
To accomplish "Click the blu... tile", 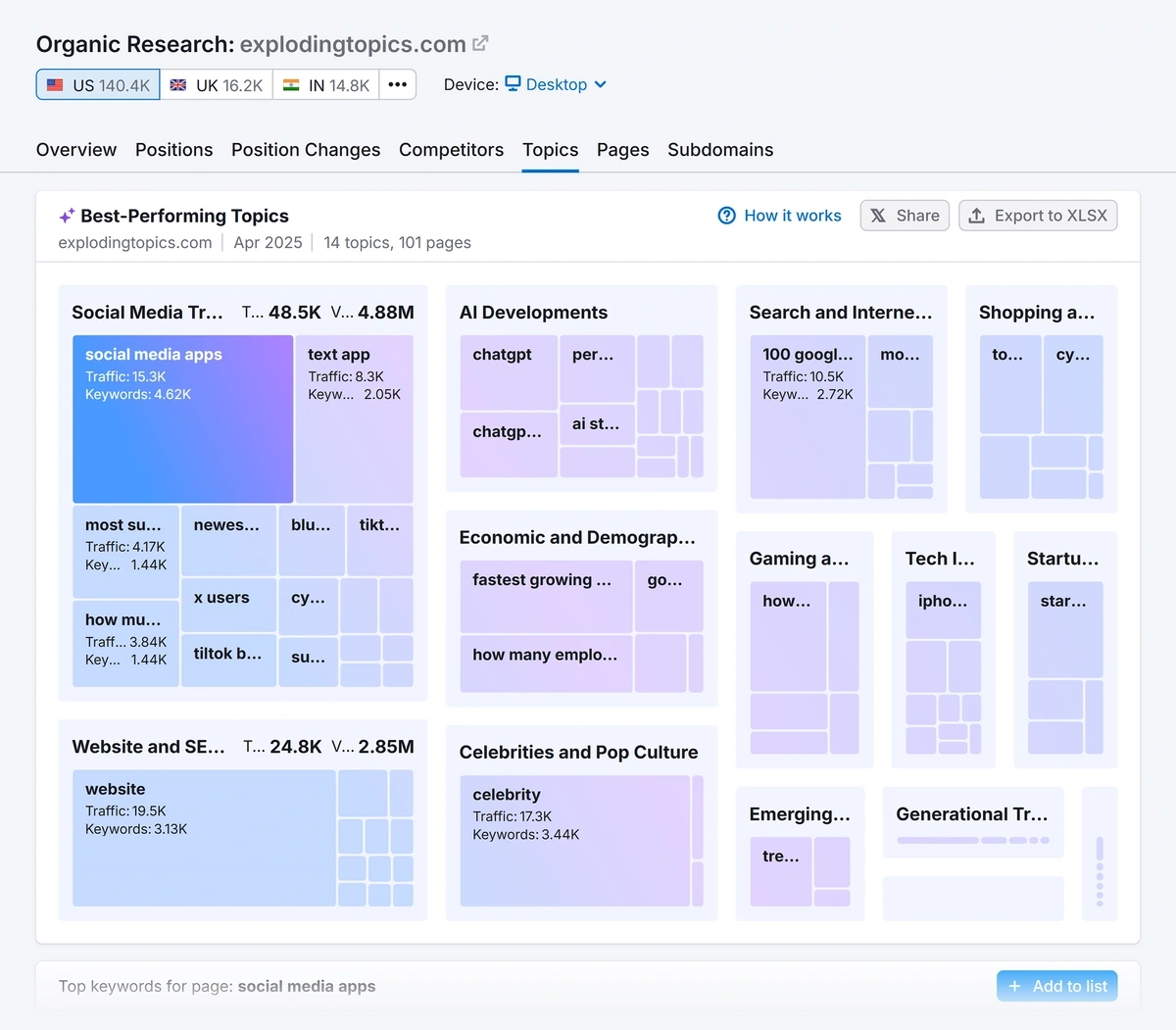I will pos(311,540).
